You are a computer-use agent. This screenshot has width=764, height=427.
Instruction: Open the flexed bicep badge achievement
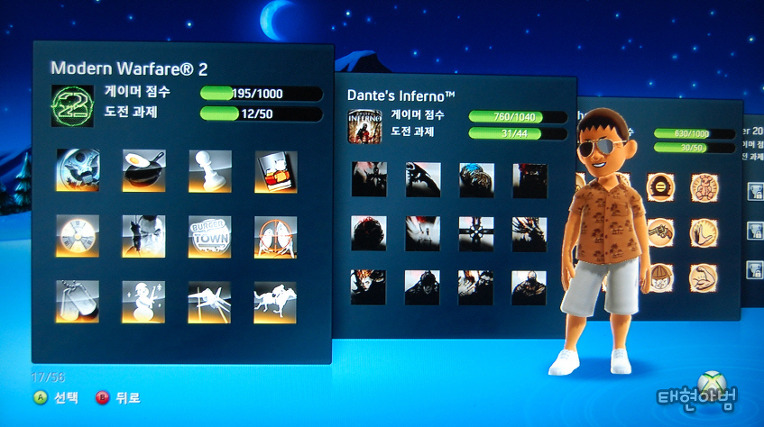[704, 278]
